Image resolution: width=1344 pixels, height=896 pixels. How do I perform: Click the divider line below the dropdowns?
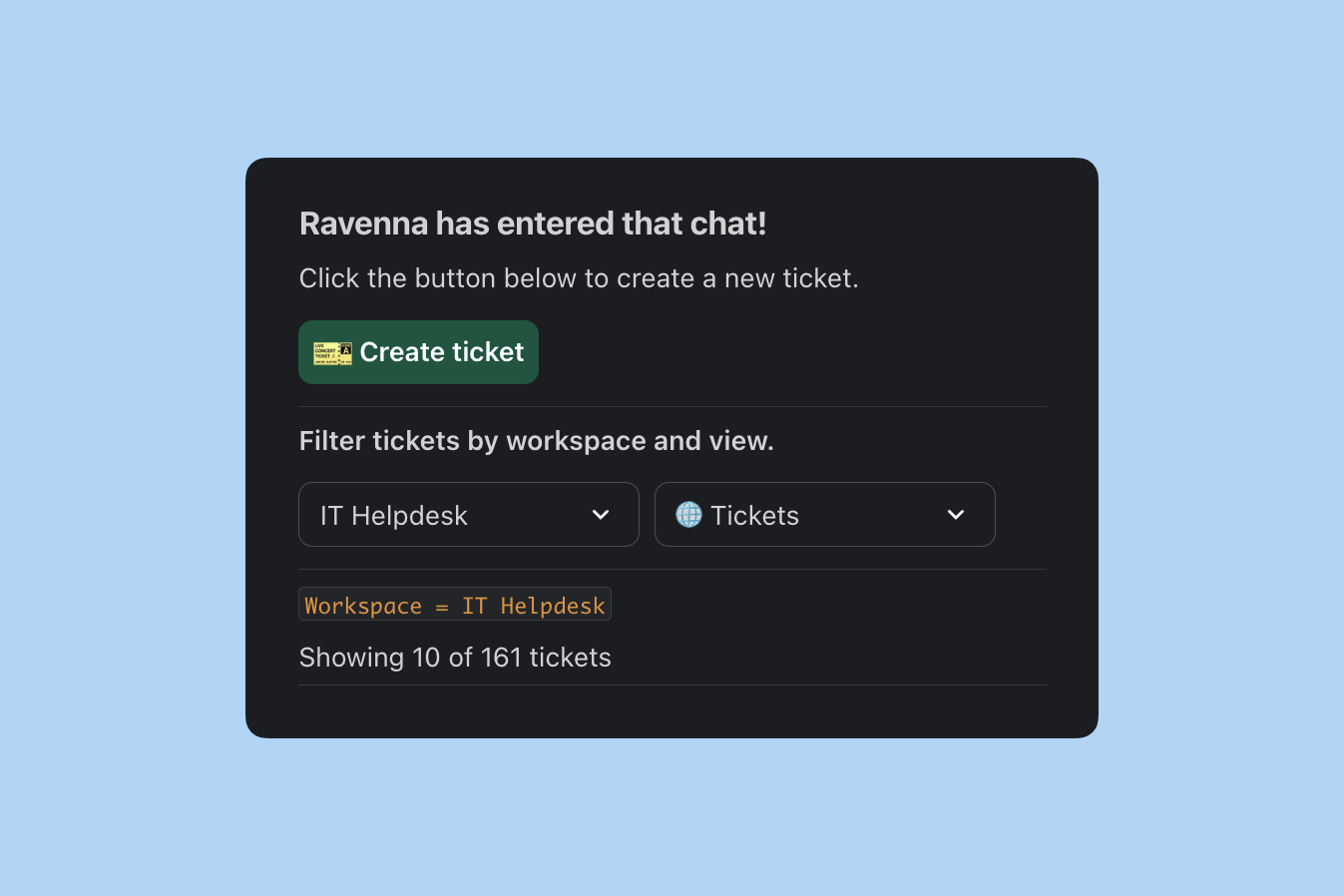(x=672, y=570)
